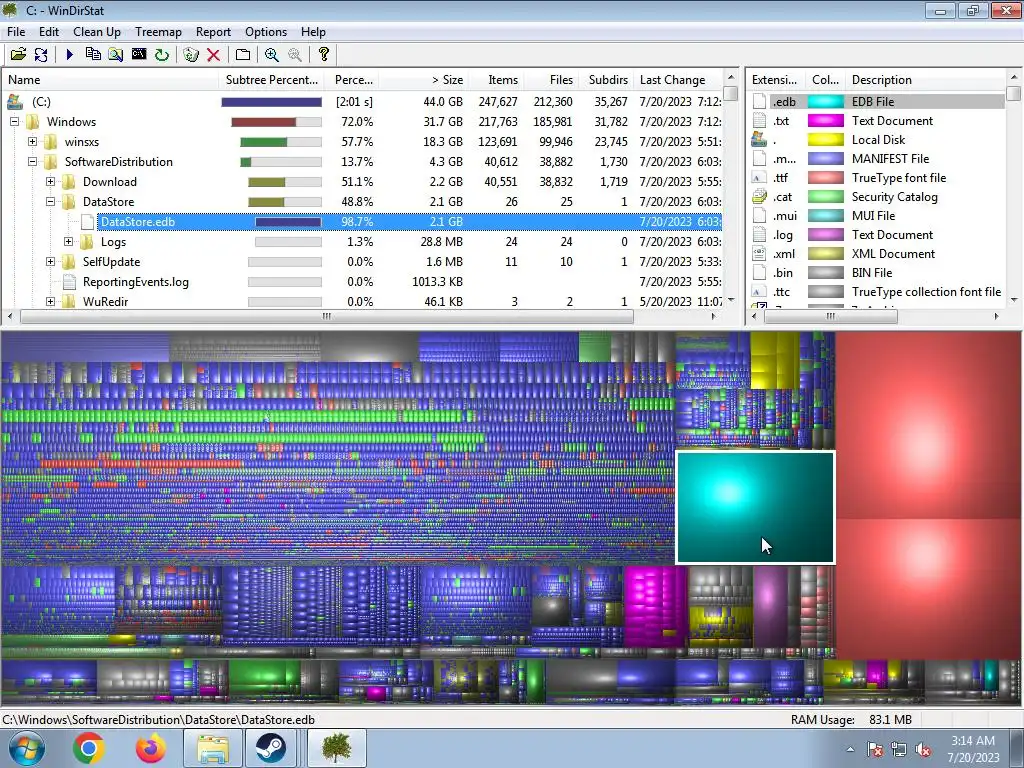Click the yellow Help question mark icon

[x=323, y=55]
